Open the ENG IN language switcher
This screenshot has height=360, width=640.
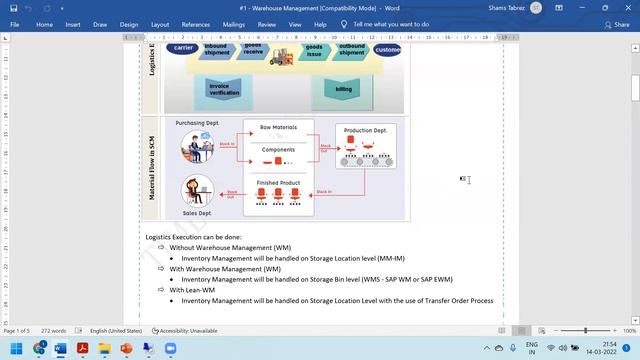coord(531,348)
